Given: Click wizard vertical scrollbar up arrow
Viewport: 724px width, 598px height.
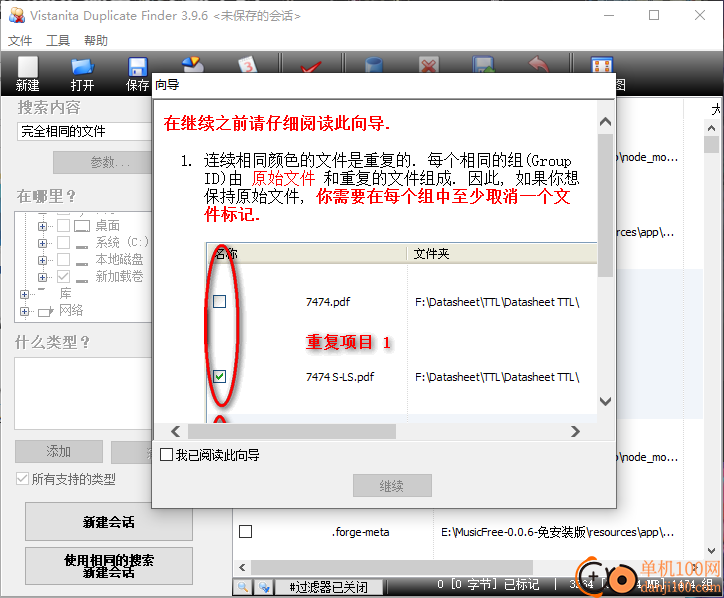Looking at the screenshot, I should 605,122.
